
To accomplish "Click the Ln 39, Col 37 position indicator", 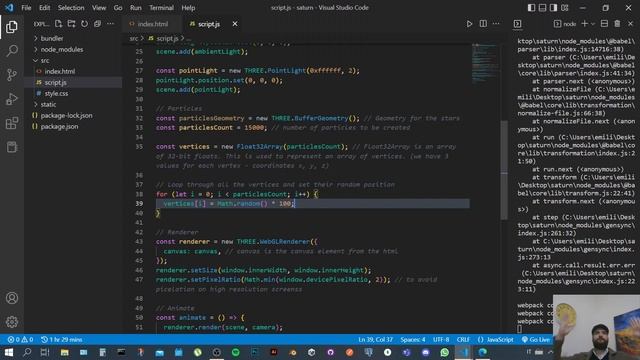I will 376,340.
